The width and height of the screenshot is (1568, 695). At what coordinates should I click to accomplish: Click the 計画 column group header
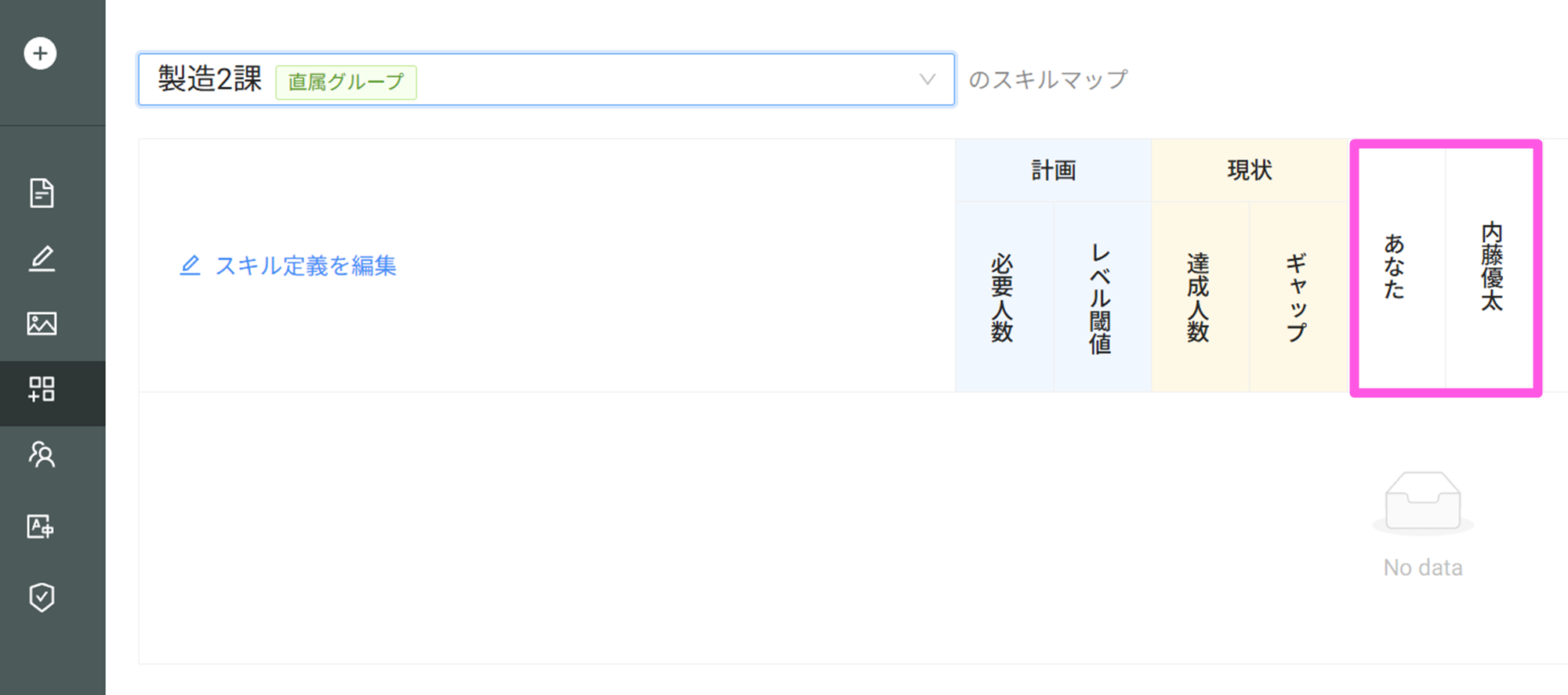[1053, 170]
